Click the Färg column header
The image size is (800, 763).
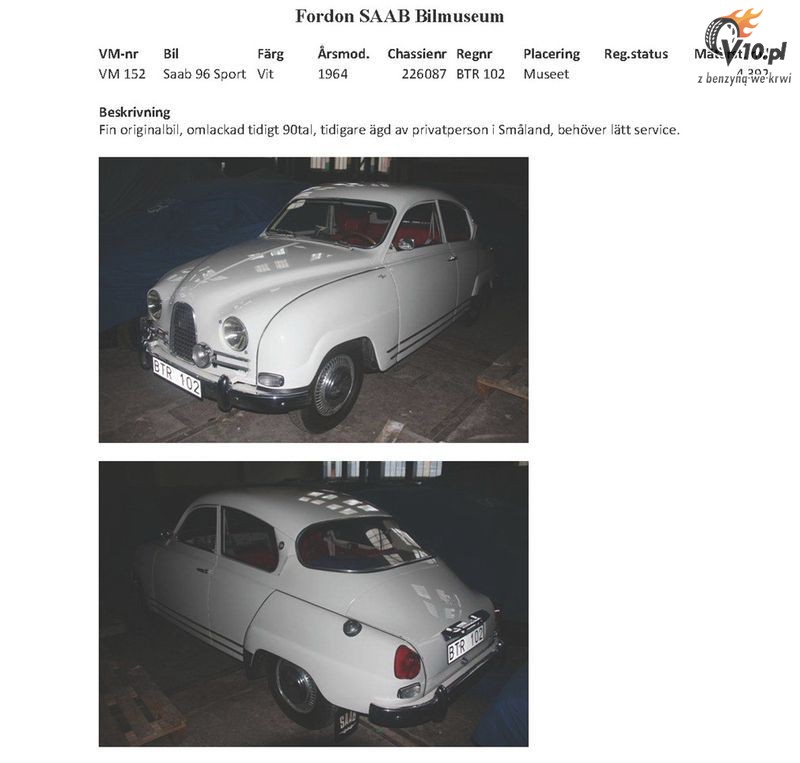[270, 54]
